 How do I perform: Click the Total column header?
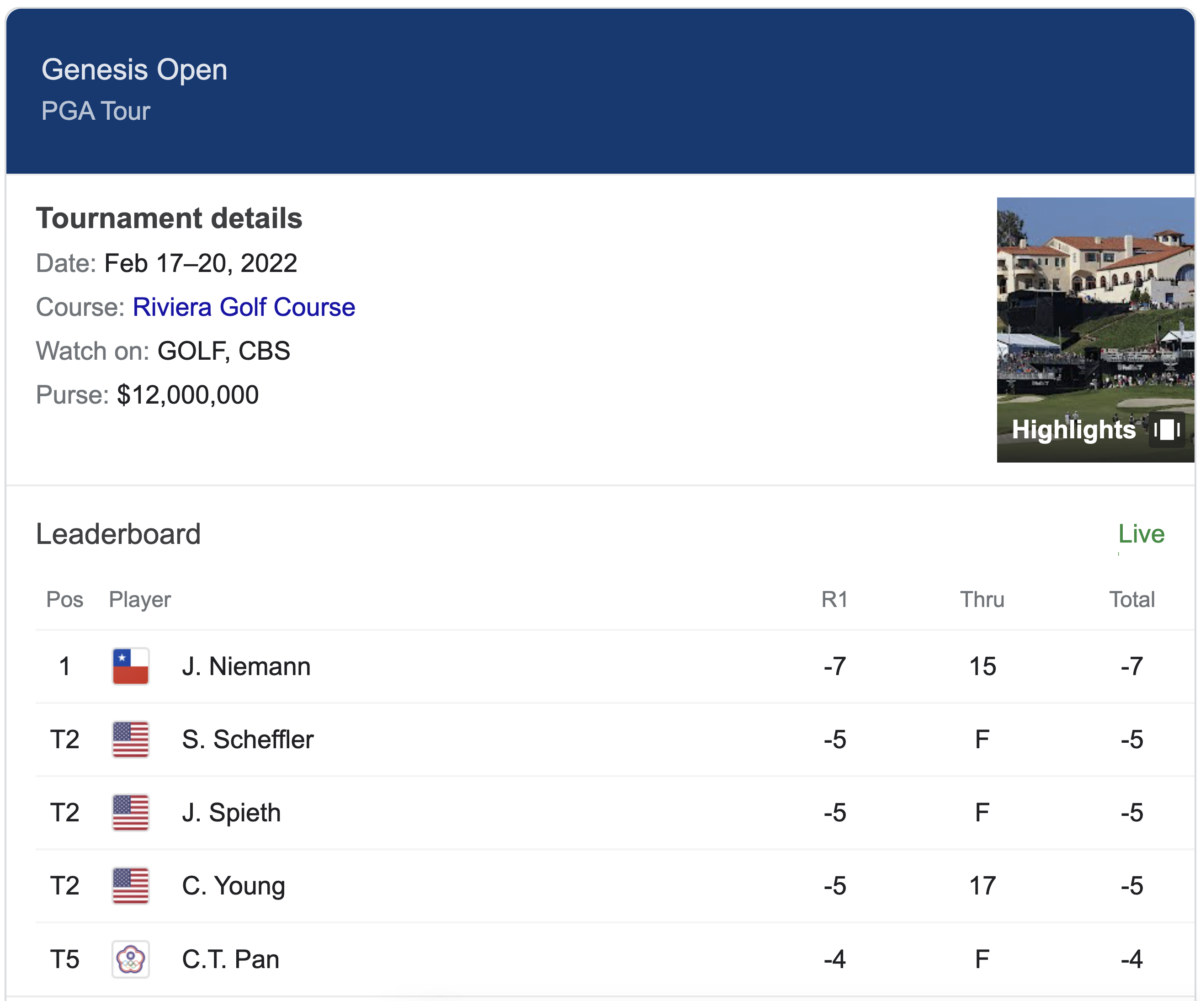pyautogui.click(x=1132, y=600)
